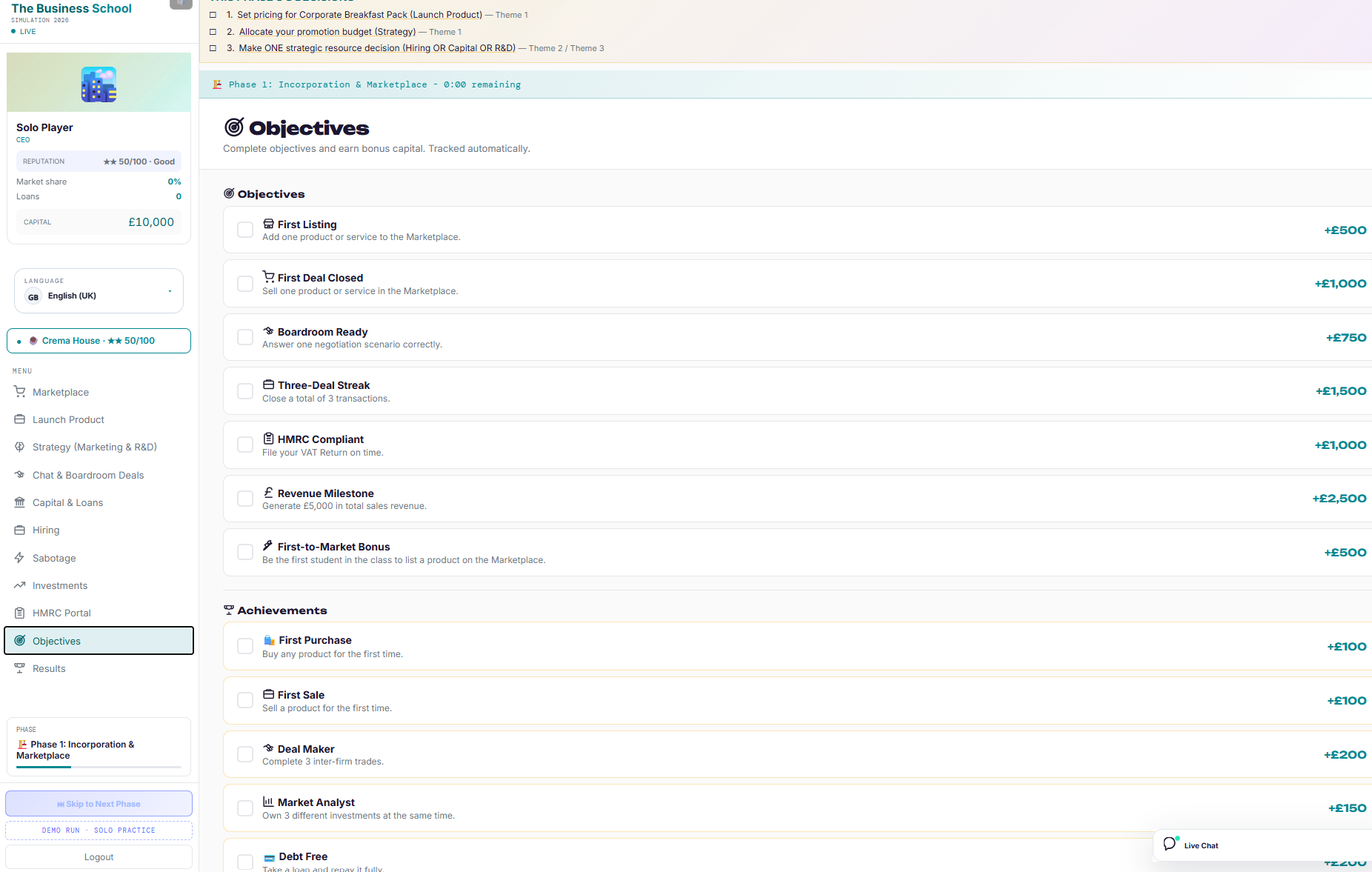Click the Capital & Loans bank icon
Image resolution: width=1372 pixels, height=872 pixels.
tap(20, 502)
